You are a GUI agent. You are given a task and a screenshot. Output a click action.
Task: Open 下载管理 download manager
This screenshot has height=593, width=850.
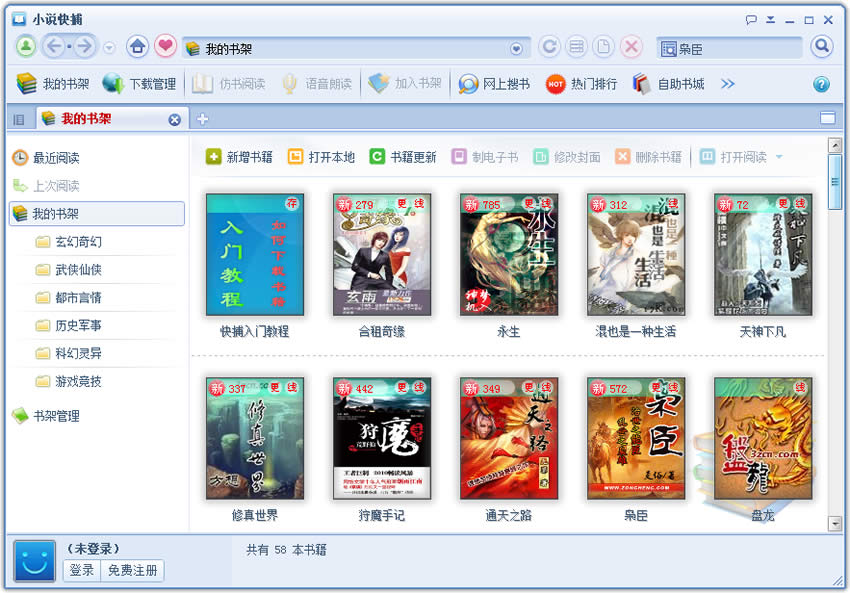point(140,84)
